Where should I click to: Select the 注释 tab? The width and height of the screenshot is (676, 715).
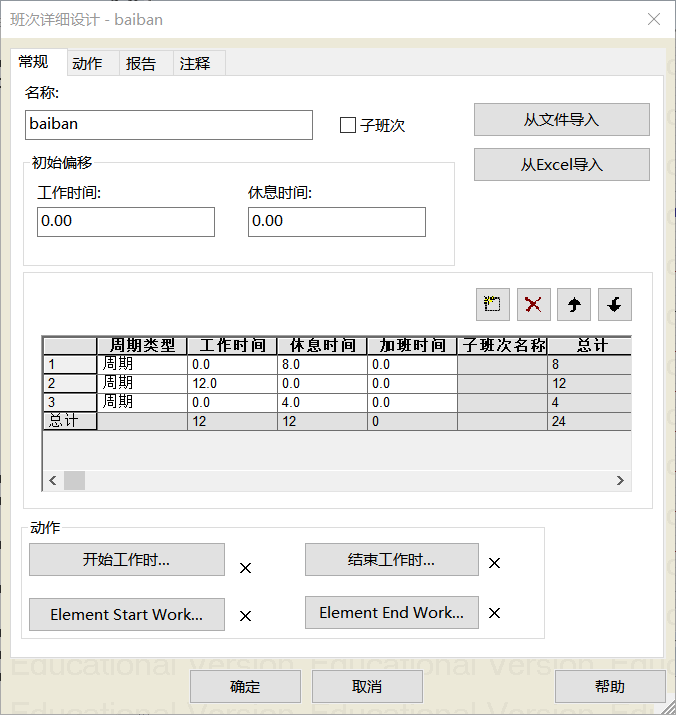[195, 63]
